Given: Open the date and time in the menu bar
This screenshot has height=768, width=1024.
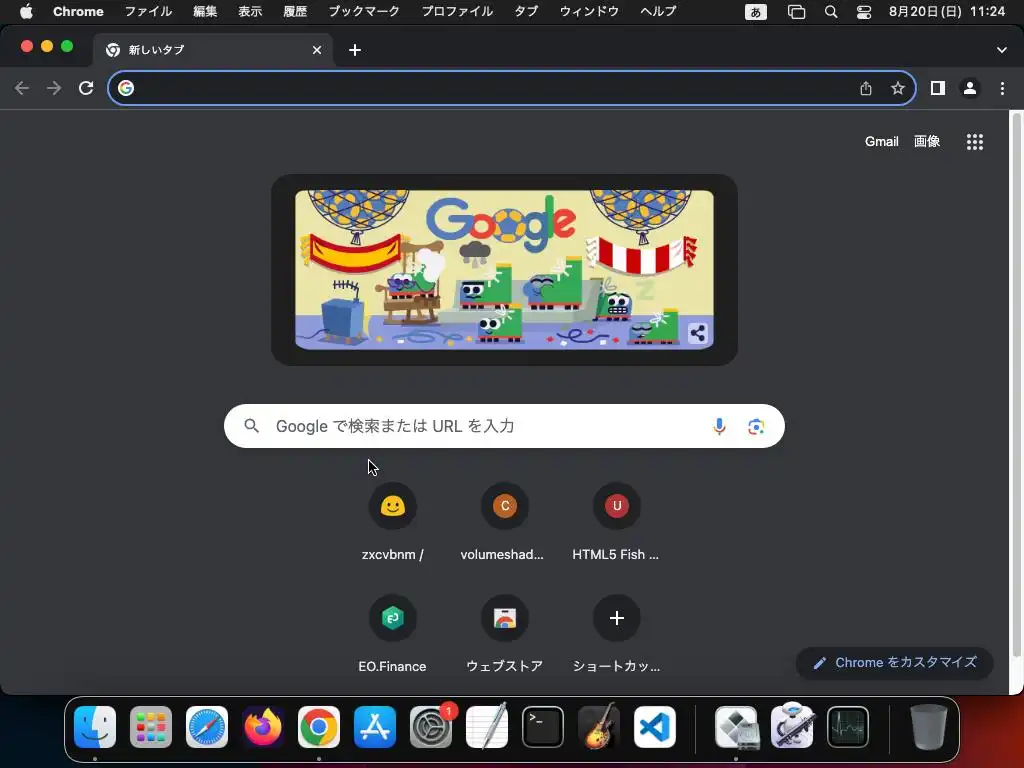Looking at the screenshot, I should tap(947, 12).
